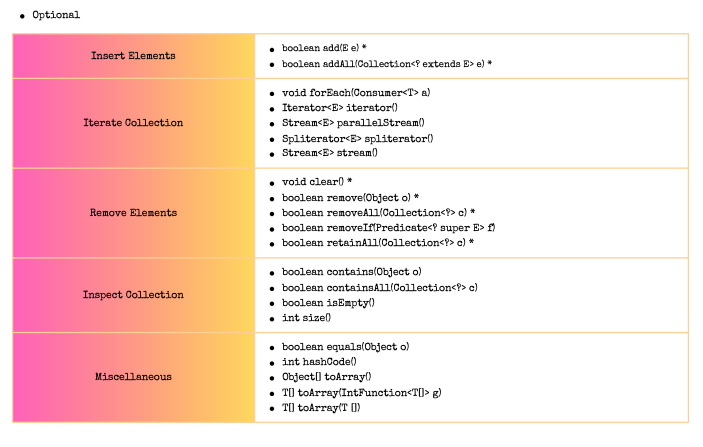Image resolution: width=703 pixels, height=447 pixels.
Task: Select the boolean remove(Object o) entry
Action: pos(350,198)
